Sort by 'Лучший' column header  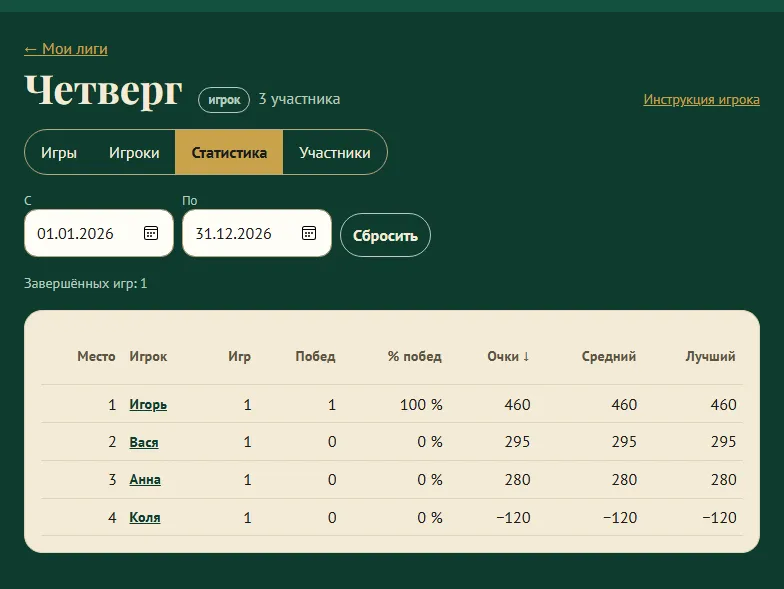[710, 356]
